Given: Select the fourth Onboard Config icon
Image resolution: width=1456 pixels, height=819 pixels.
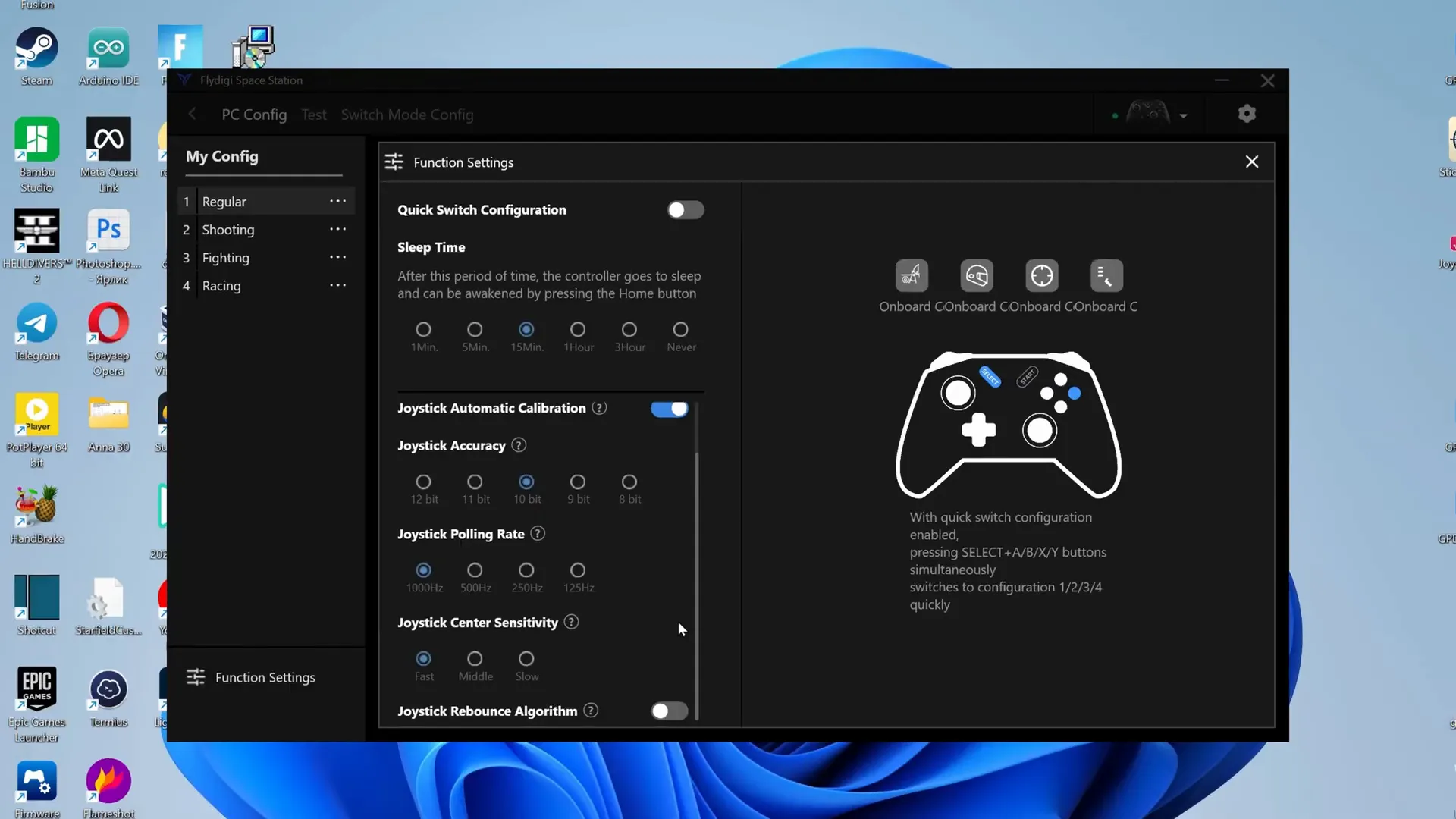Looking at the screenshot, I should (x=1106, y=275).
